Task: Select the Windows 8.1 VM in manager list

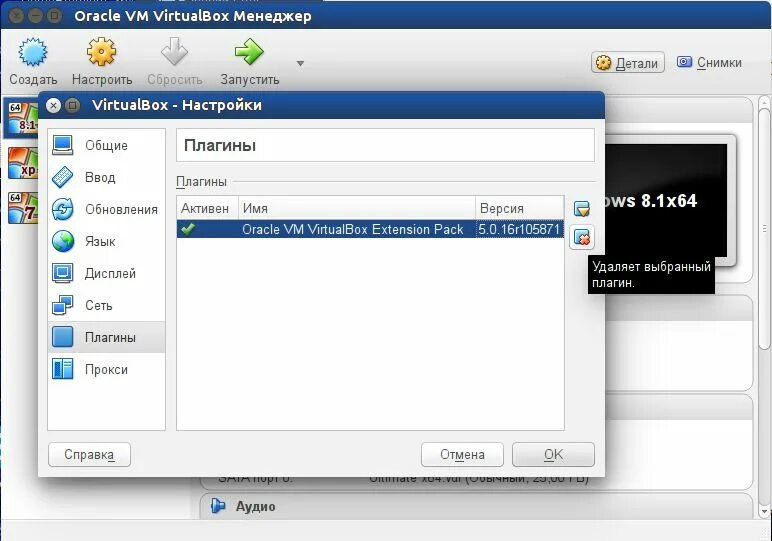Action: (22, 118)
